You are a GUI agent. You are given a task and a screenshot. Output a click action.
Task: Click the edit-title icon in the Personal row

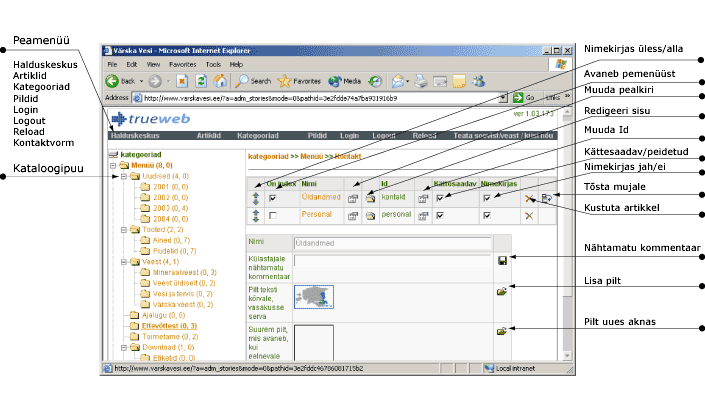point(353,215)
